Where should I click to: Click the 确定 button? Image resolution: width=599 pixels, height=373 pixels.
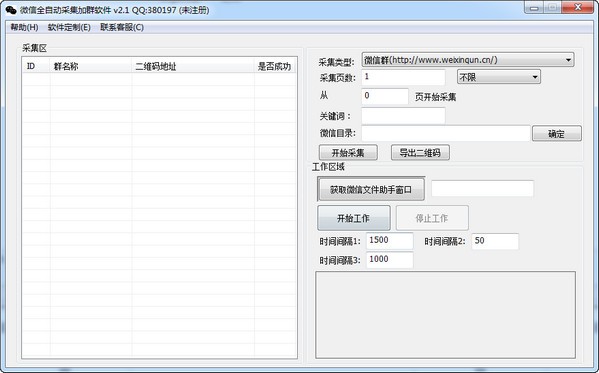coord(557,134)
